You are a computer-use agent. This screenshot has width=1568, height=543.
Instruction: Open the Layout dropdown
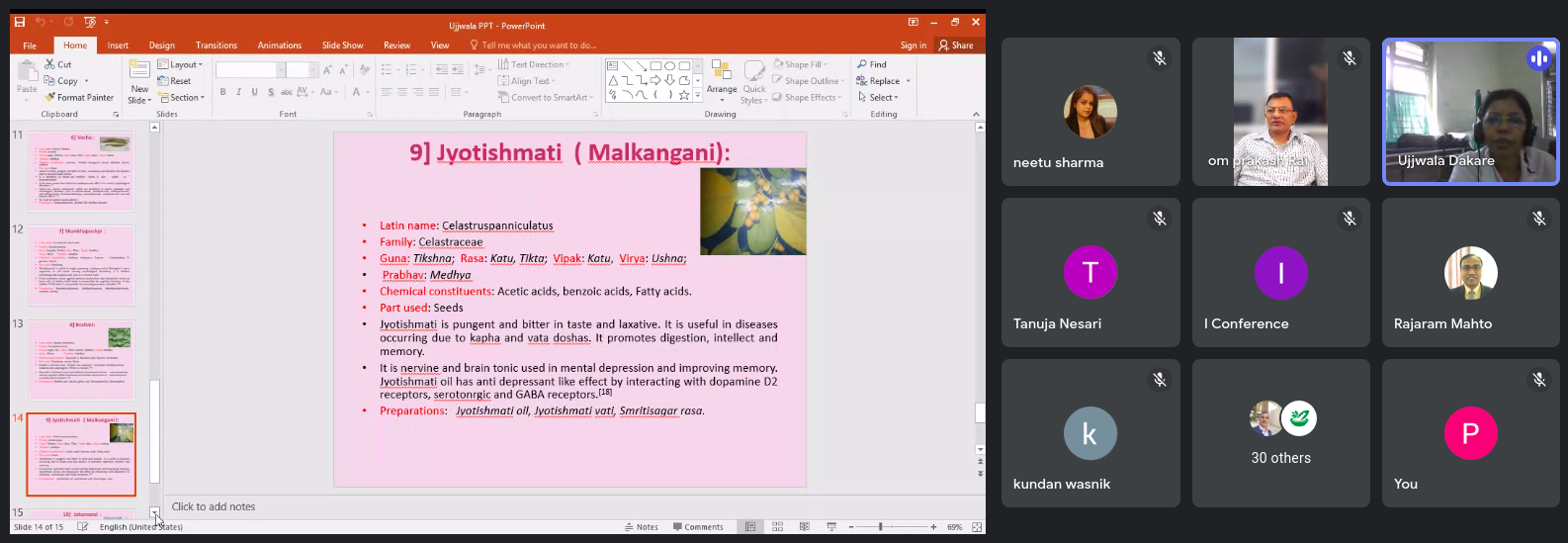click(180, 65)
